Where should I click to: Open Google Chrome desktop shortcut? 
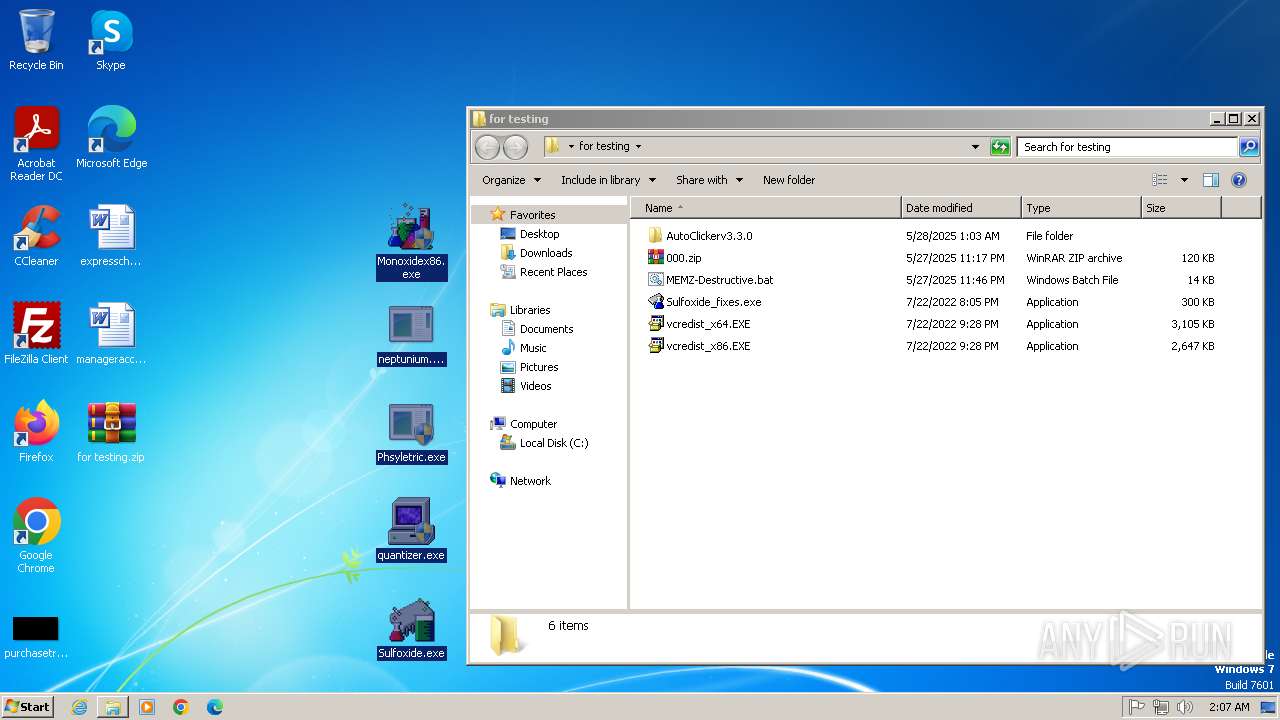pyautogui.click(x=36, y=536)
